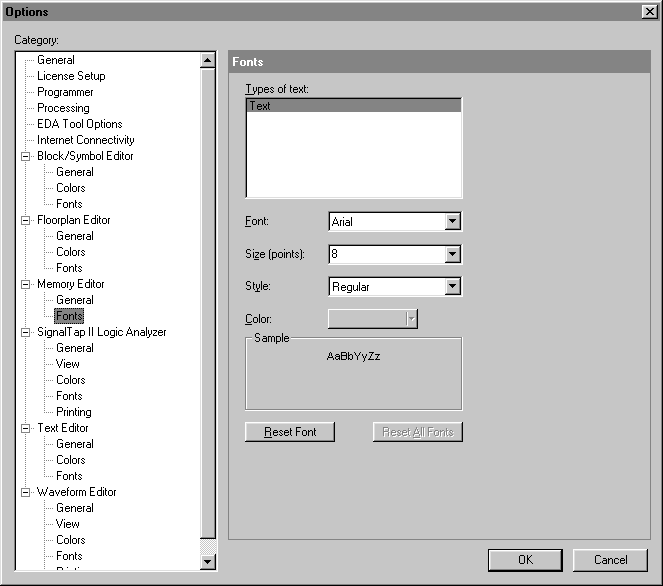Select Programmer category item
The width and height of the screenshot is (663, 586).
[x=65, y=92]
